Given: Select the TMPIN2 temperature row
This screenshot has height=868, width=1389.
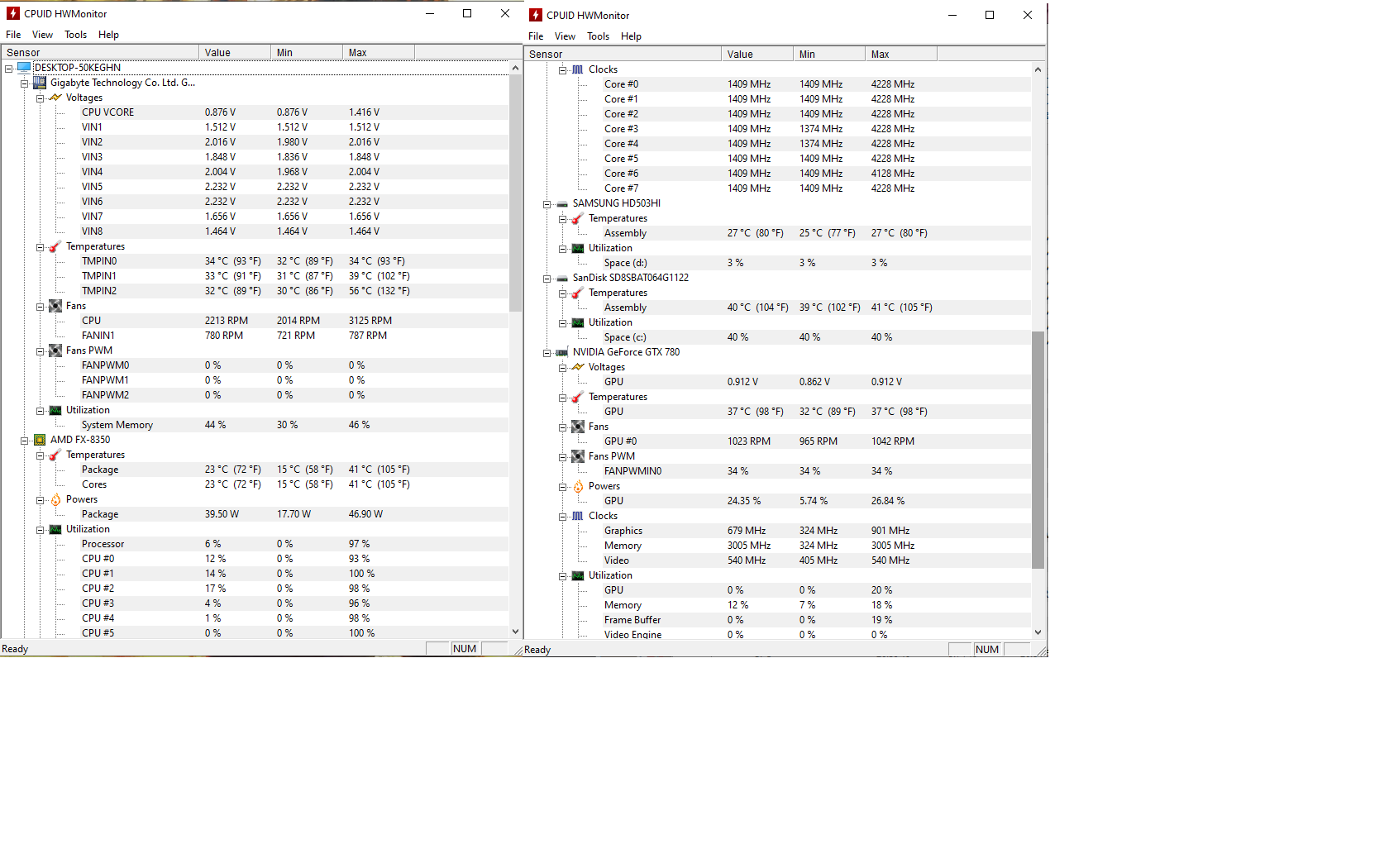Looking at the screenshot, I should click(x=255, y=291).
